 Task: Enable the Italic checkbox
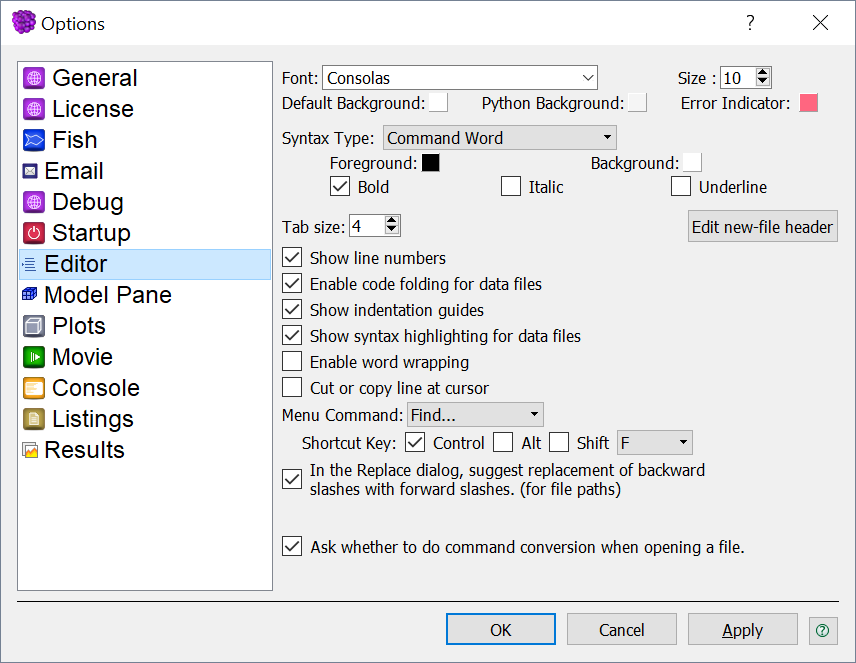[511, 186]
